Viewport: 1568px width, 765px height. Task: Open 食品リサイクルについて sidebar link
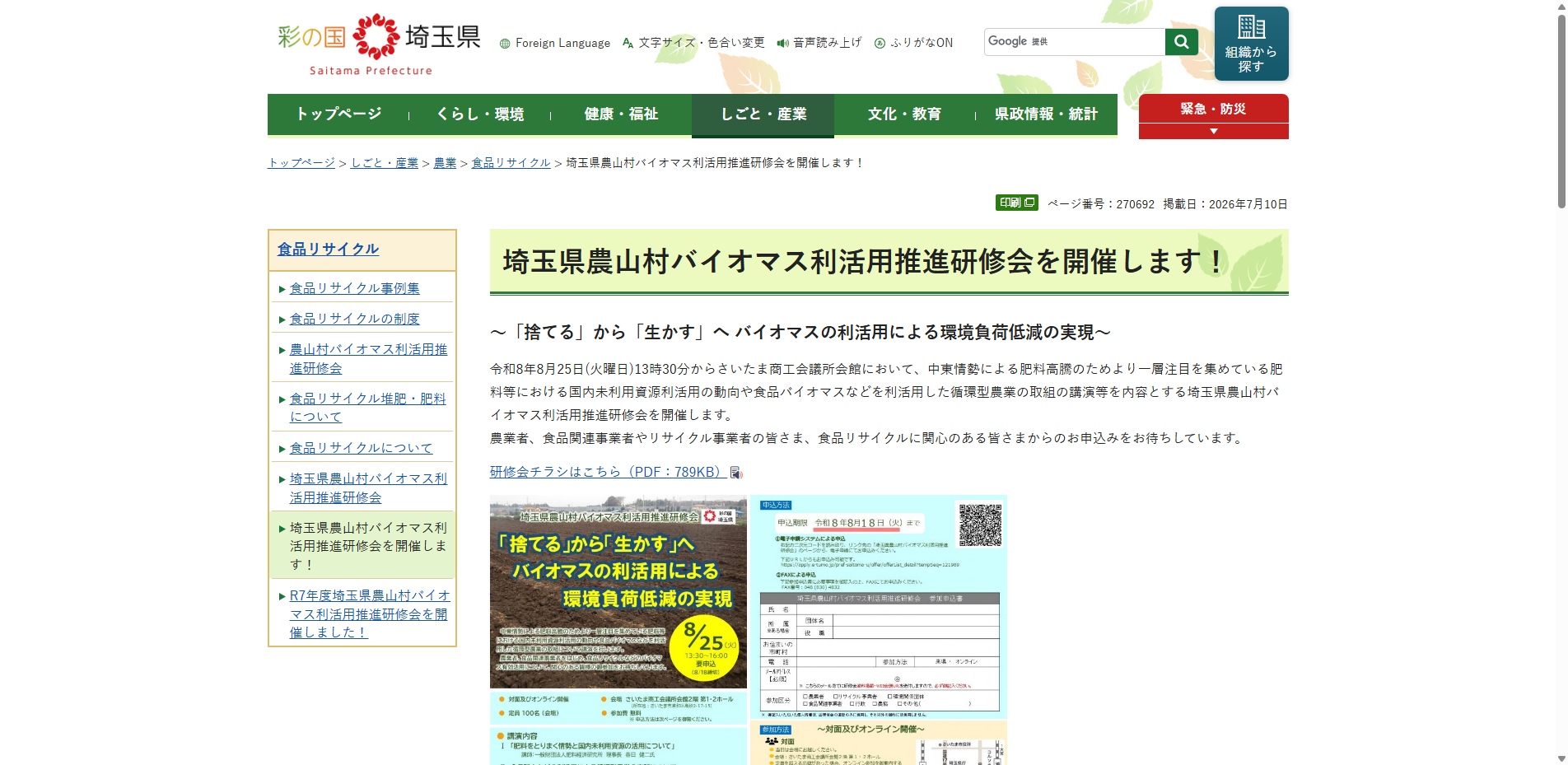coord(361,448)
